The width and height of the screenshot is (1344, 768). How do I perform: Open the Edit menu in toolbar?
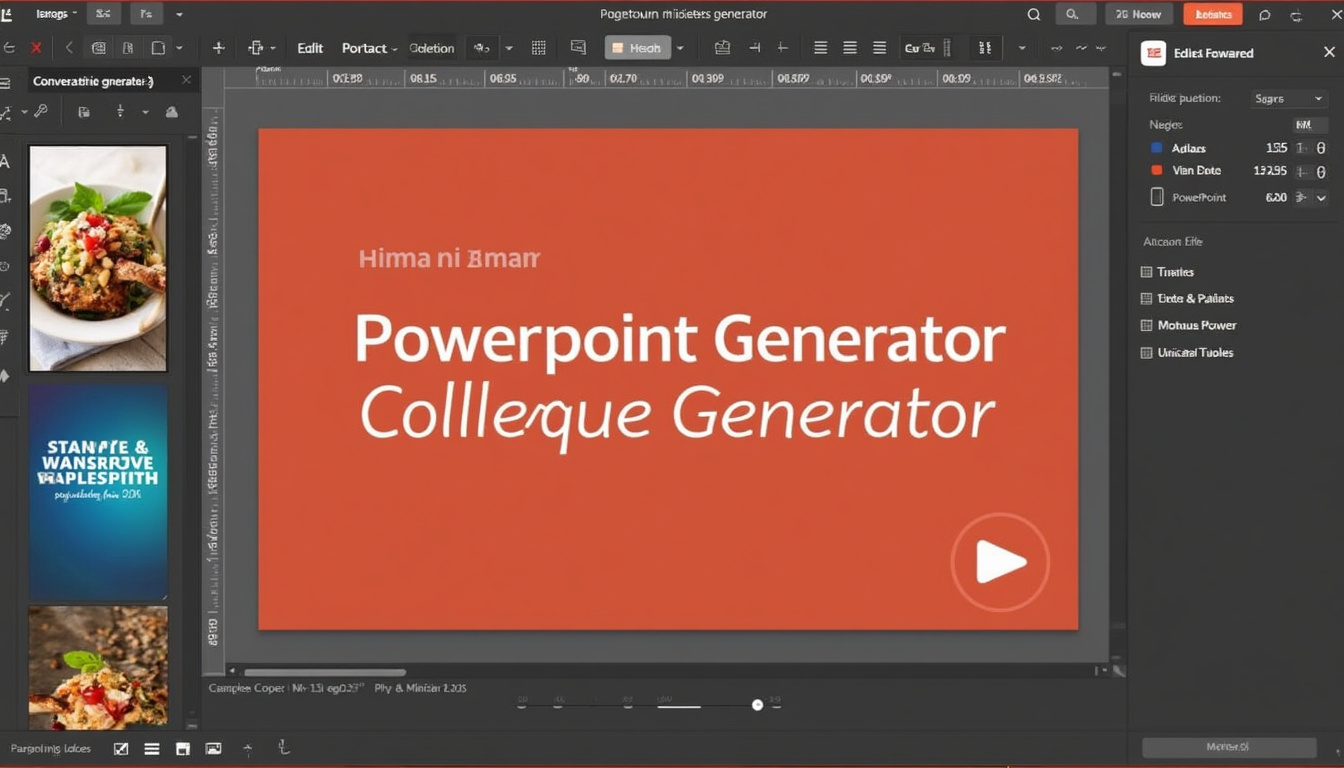[310, 48]
